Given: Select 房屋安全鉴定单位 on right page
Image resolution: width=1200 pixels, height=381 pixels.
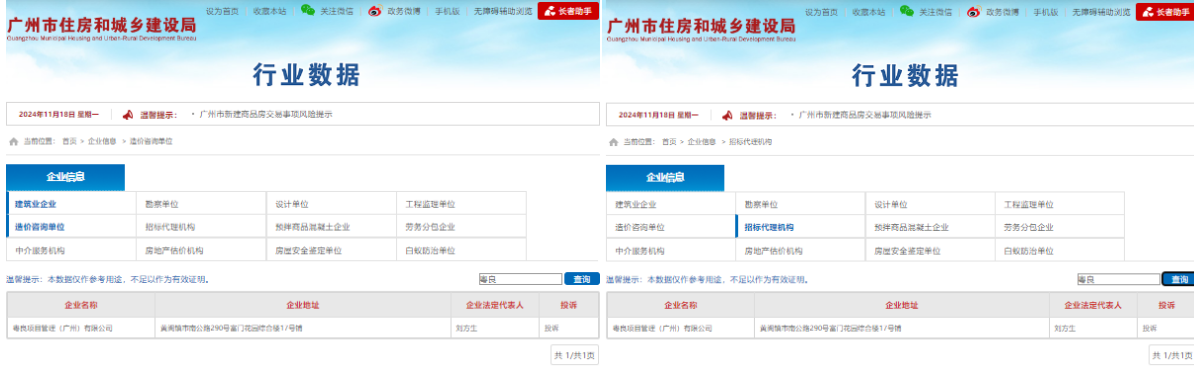Looking at the screenshot, I should point(931,250).
